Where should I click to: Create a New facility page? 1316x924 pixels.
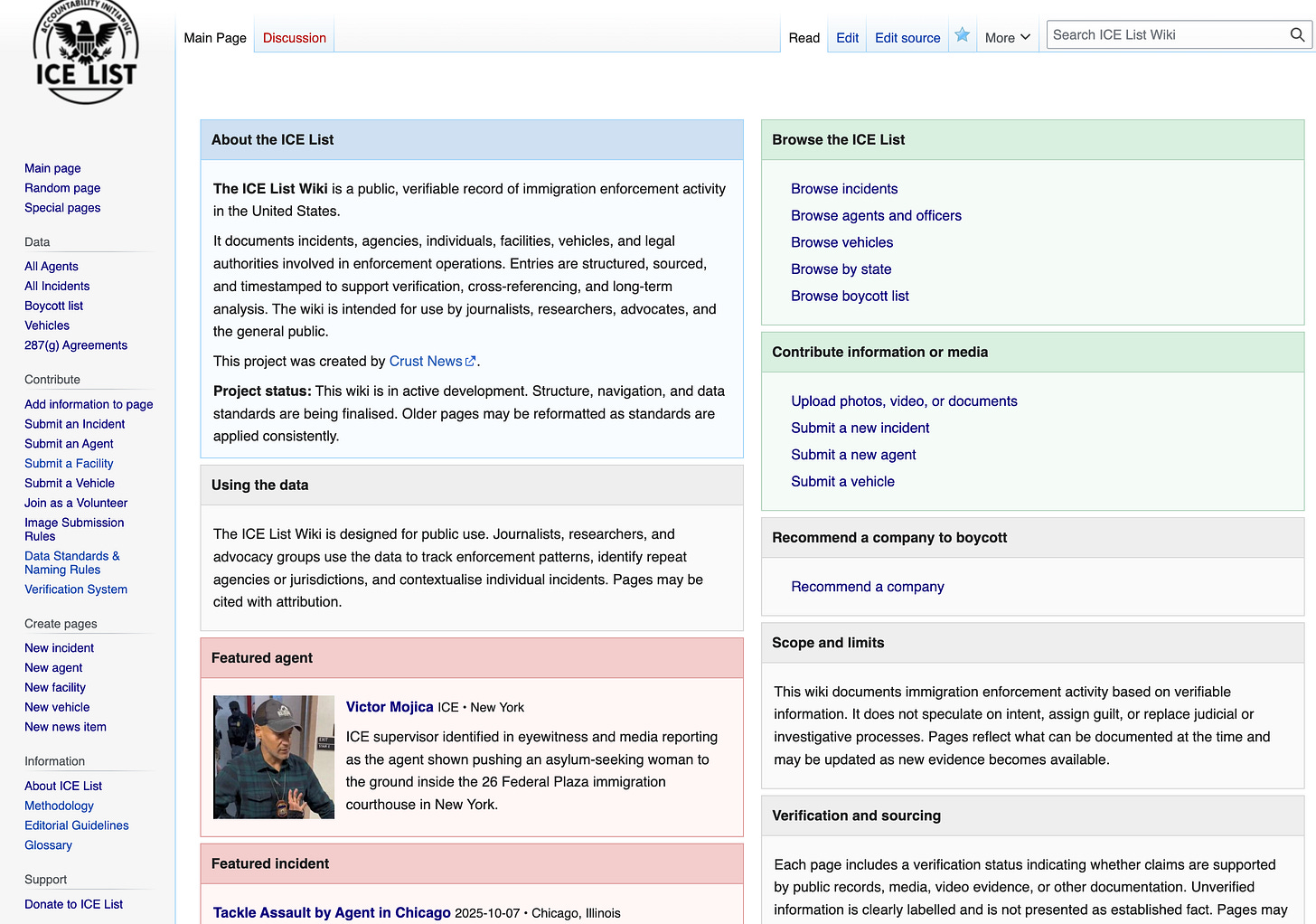[x=55, y=688]
